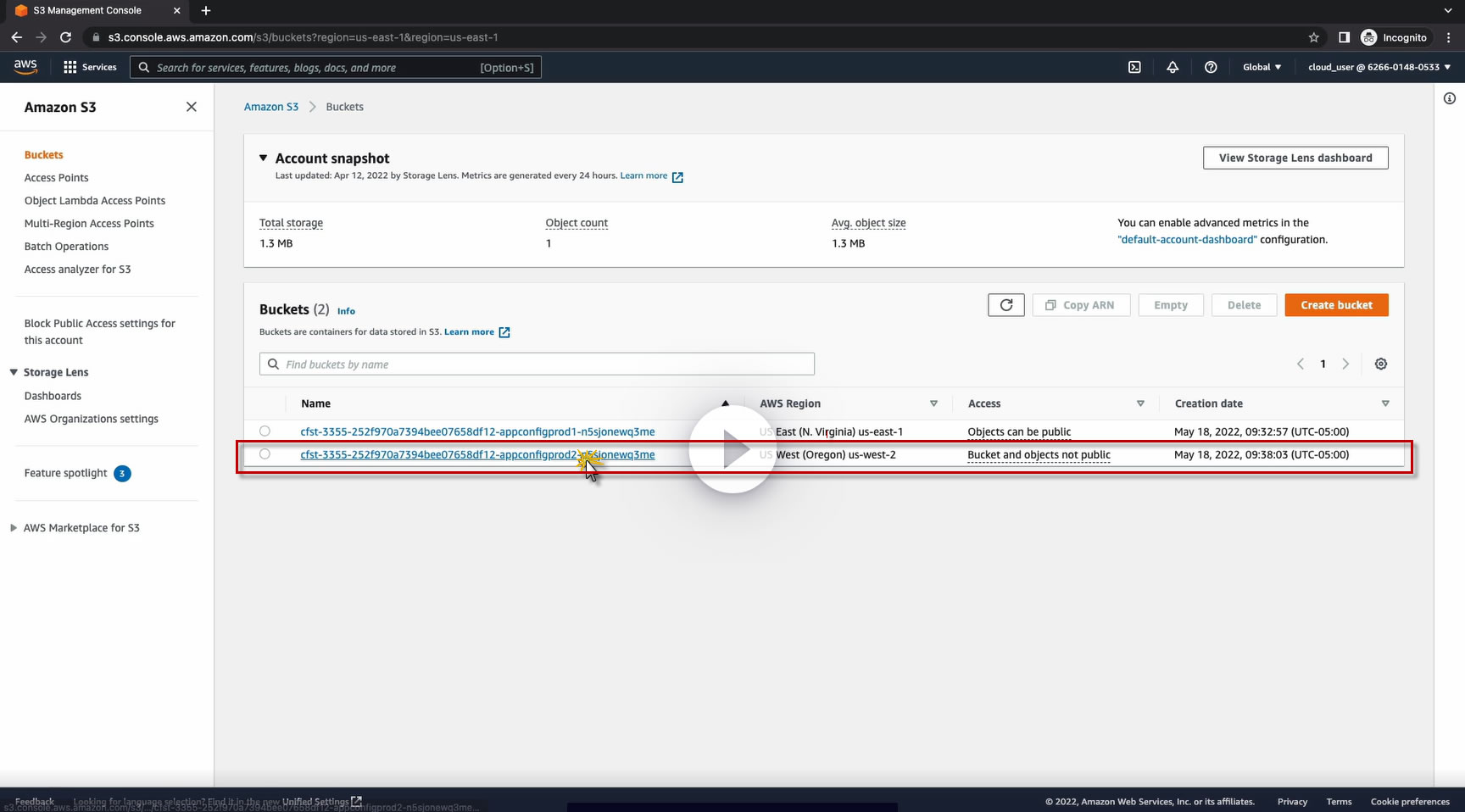Open Buckets in the sidebar
This screenshot has height=812, width=1465.
pos(44,155)
